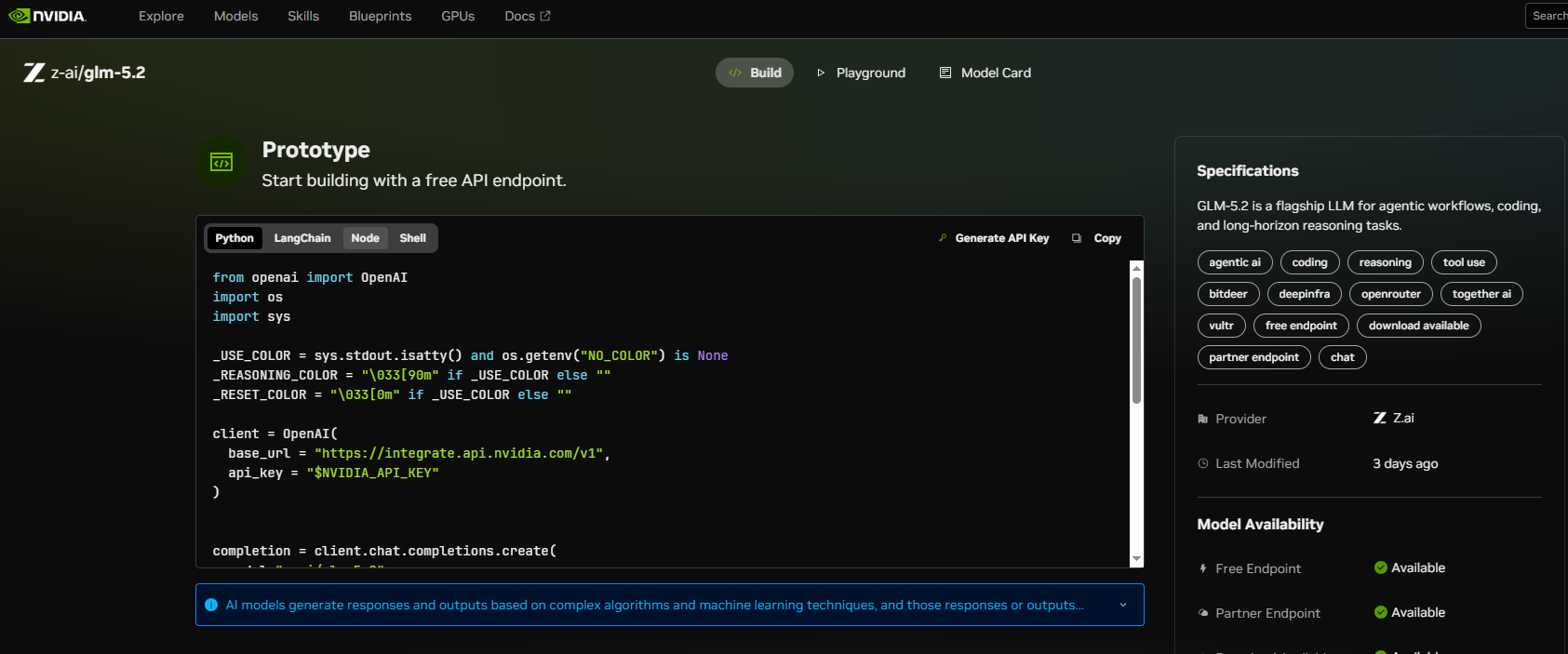Click the code panel vertical scrollbar thumb
1568x654 pixels.
pyautogui.click(x=1136, y=340)
